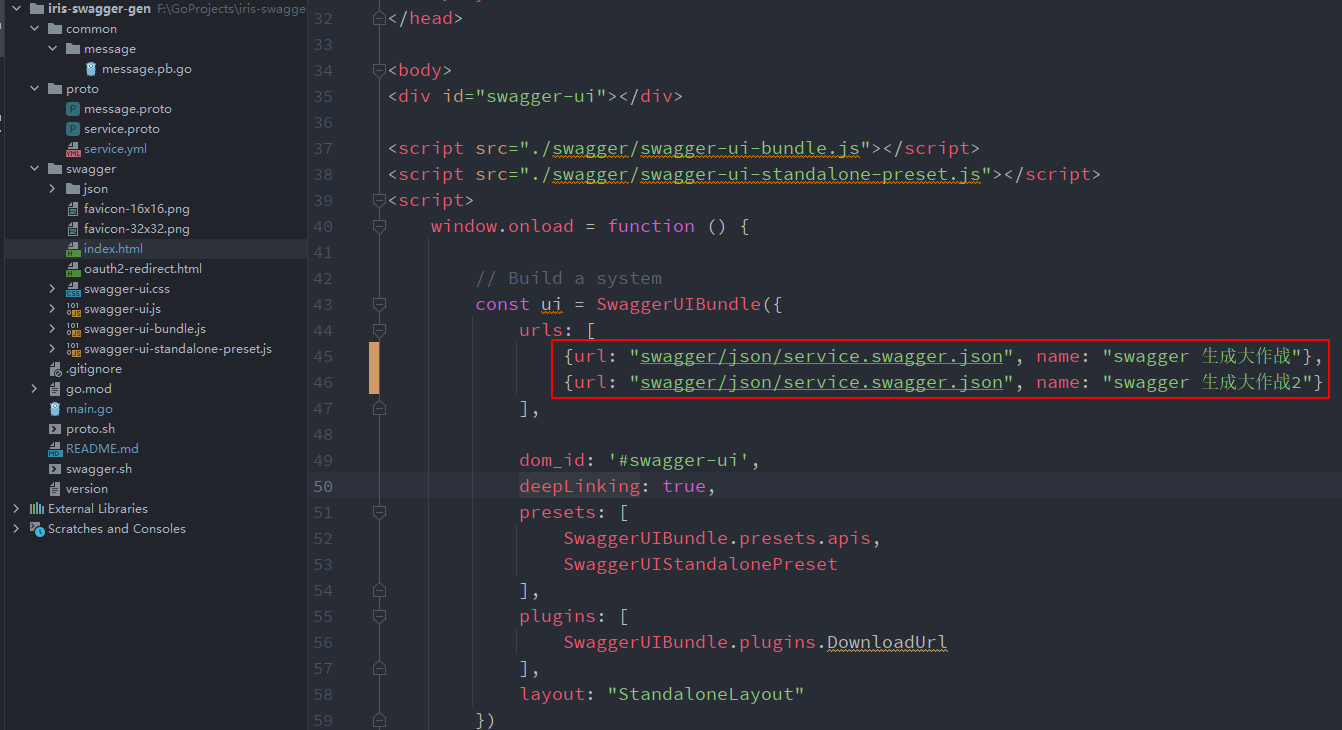Click the message.pb.go Go file icon
The width and height of the screenshot is (1342, 730).
click(91, 69)
